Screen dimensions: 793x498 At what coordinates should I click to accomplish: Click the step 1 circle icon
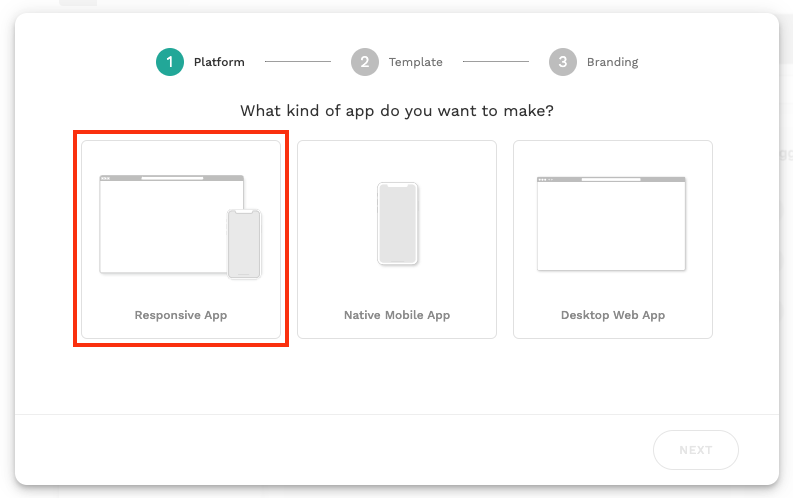(x=169, y=62)
